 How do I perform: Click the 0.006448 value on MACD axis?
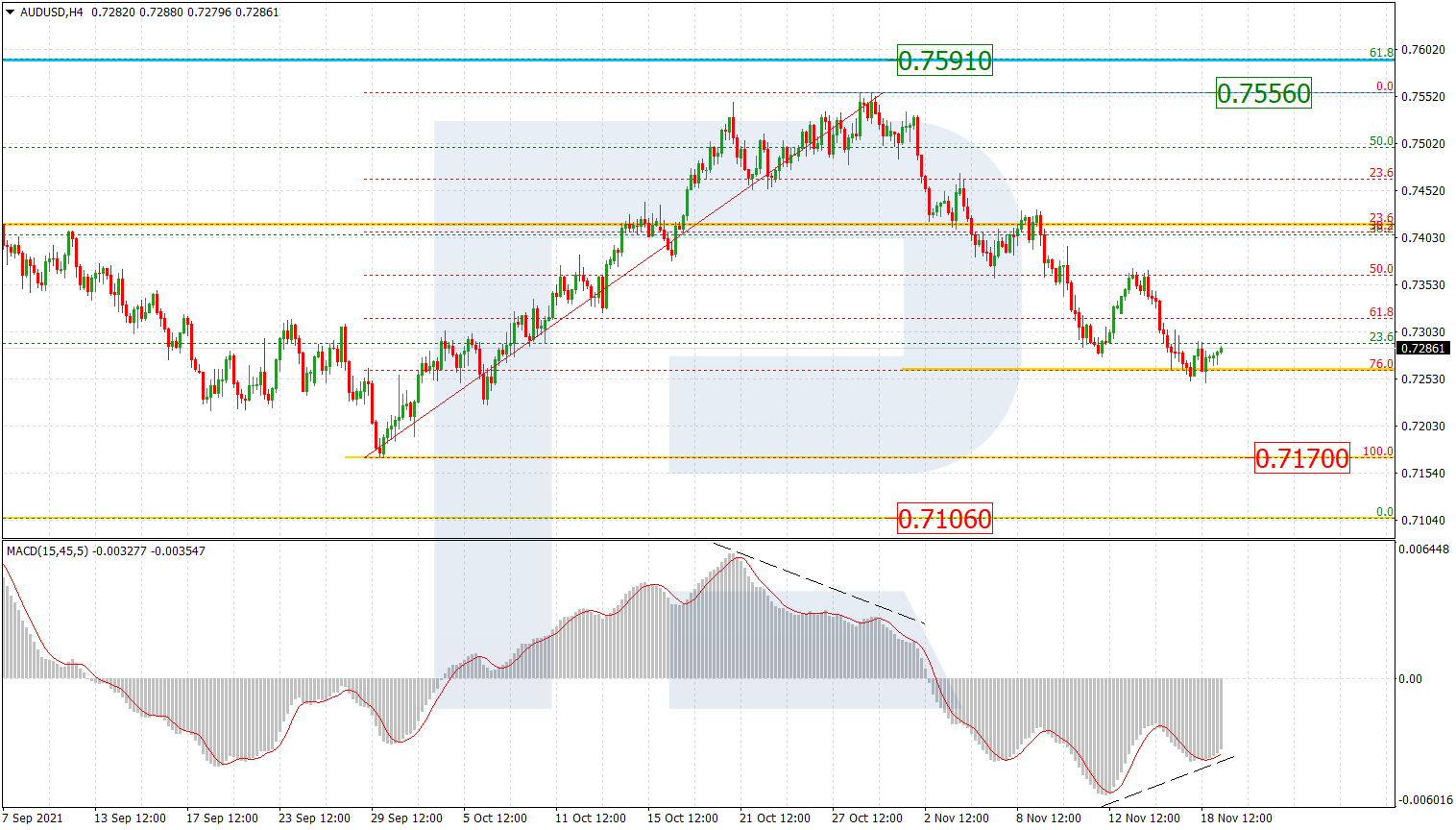[1425, 549]
